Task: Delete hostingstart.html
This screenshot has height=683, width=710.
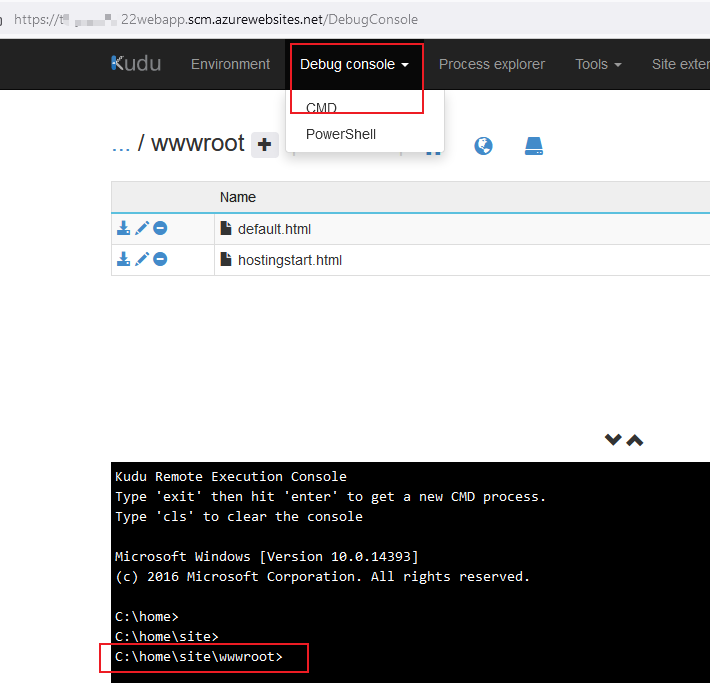Action: 160,259
